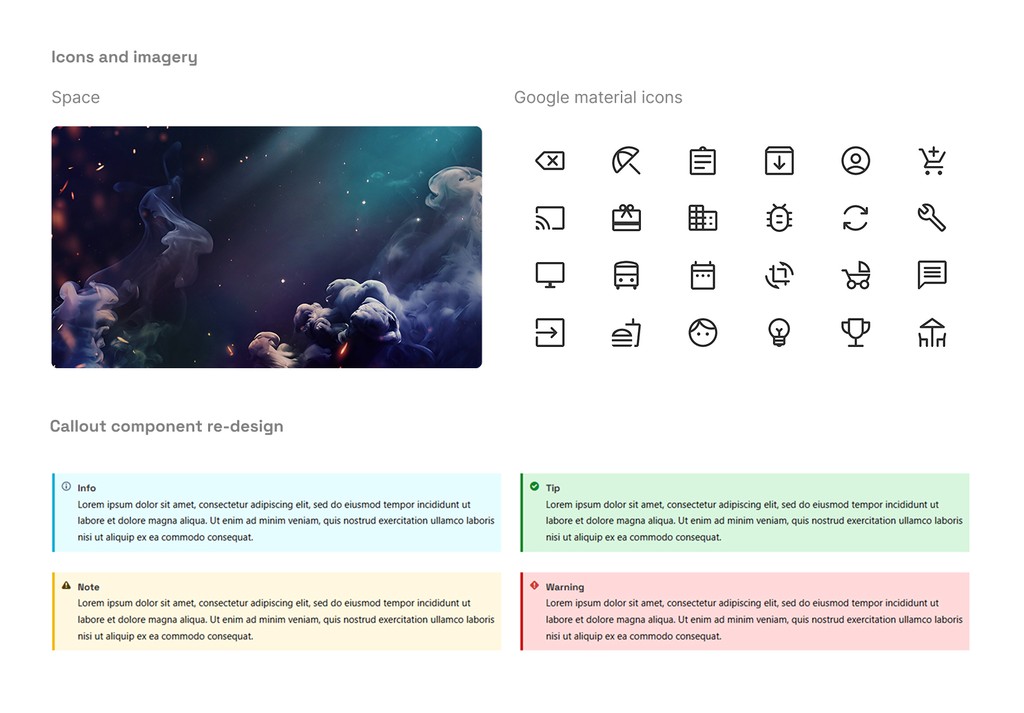
Task: Select the crop rotate icon
Action: tap(779, 275)
